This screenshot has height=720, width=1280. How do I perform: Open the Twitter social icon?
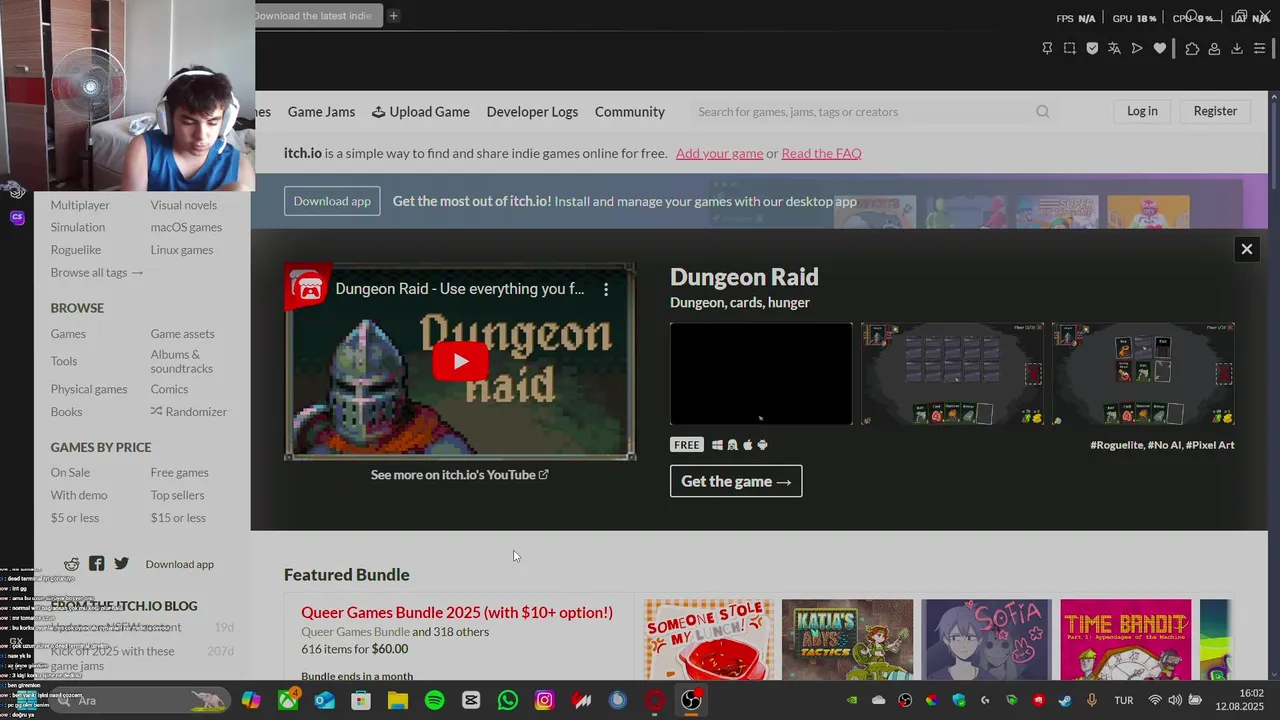pyautogui.click(x=121, y=564)
